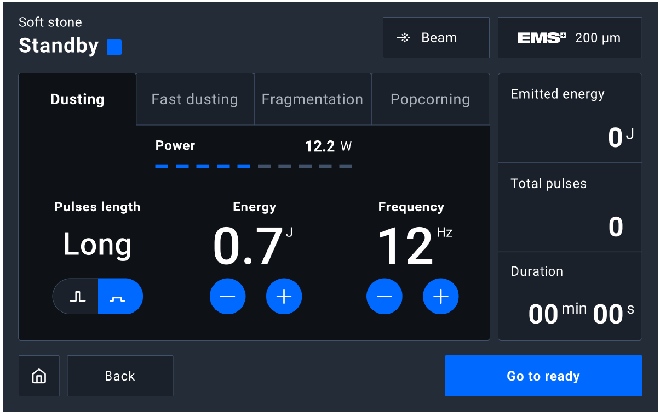Decrease energy with the minus button
Image resolution: width=660 pixels, height=414 pixels.
[227, 296]
